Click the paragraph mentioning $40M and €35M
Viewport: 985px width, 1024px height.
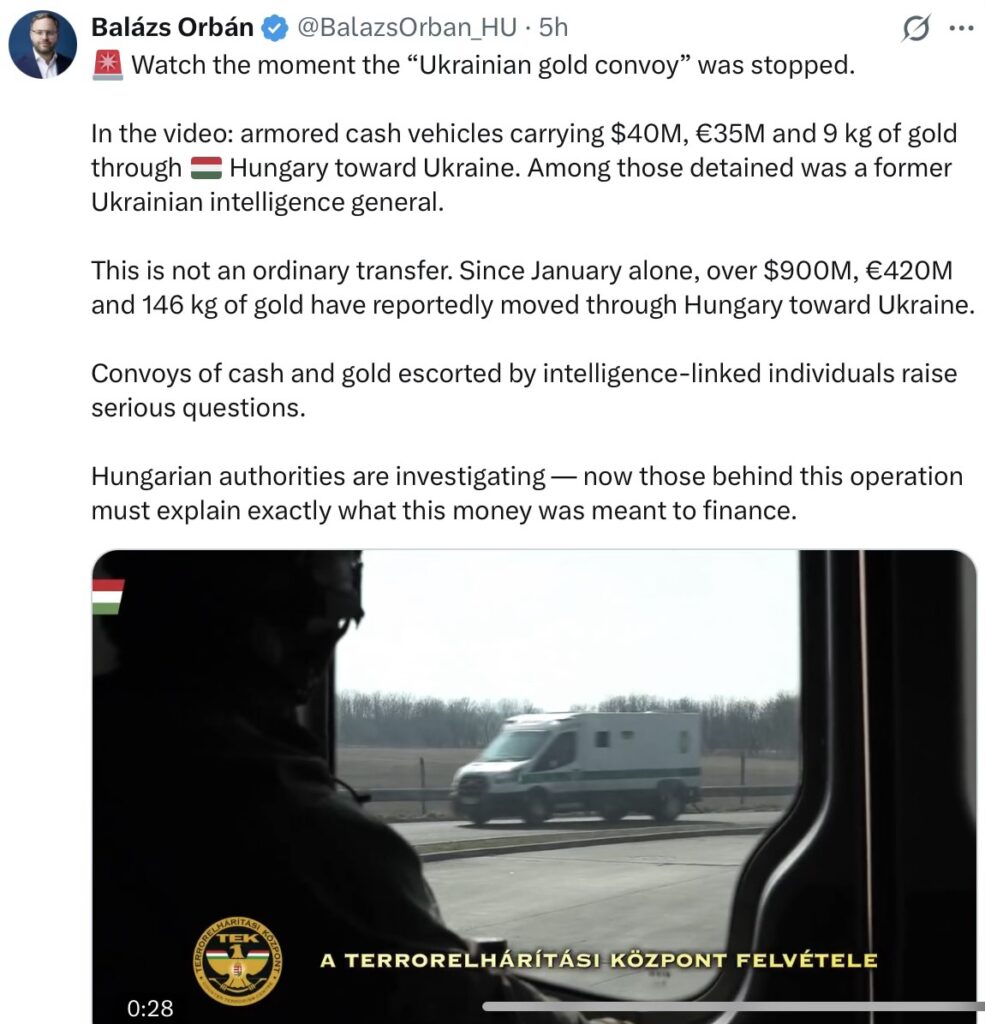pyautogui.click(x=524, y=168)
